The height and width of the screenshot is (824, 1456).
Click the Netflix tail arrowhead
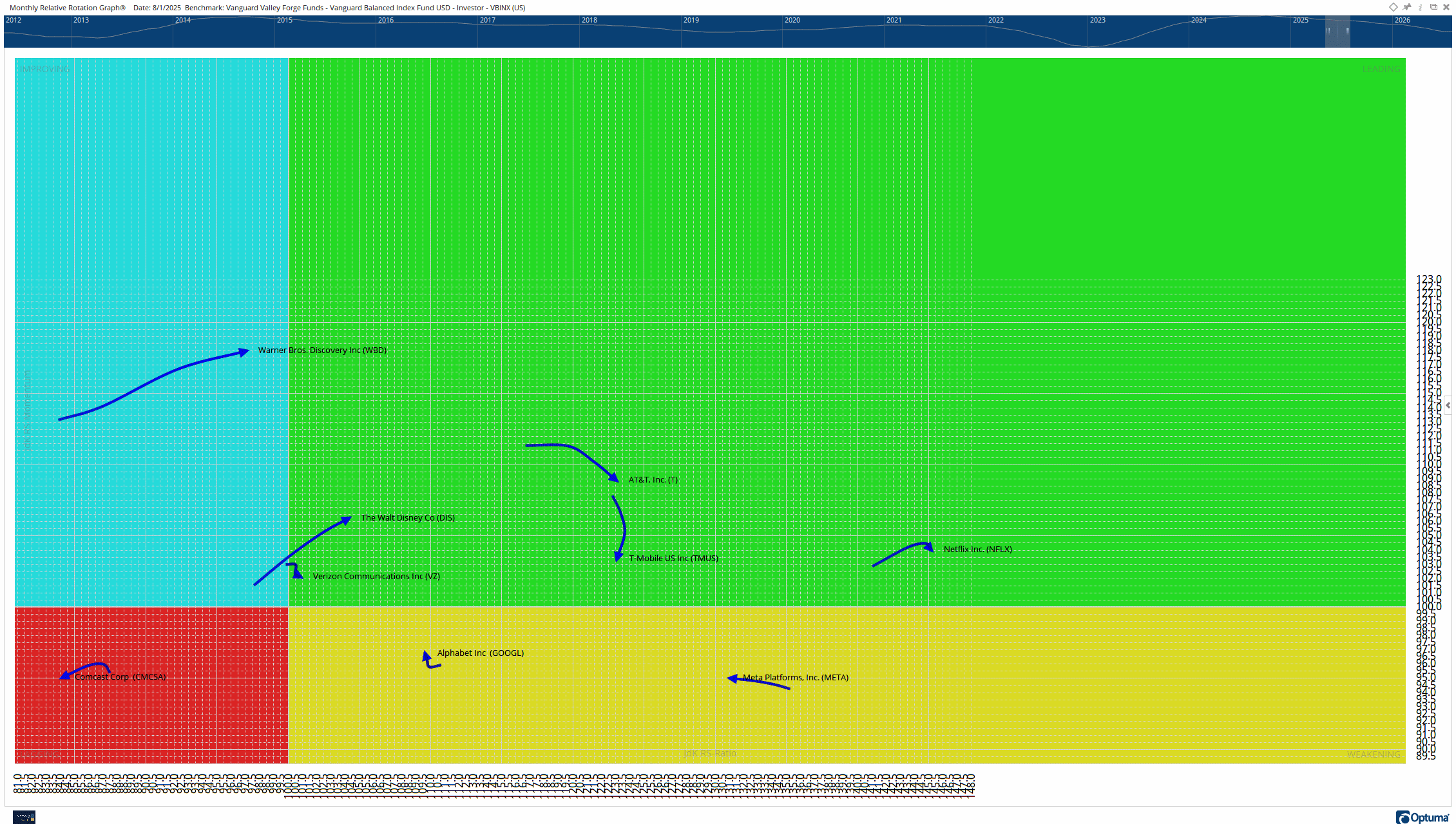(x=929, y=547)
